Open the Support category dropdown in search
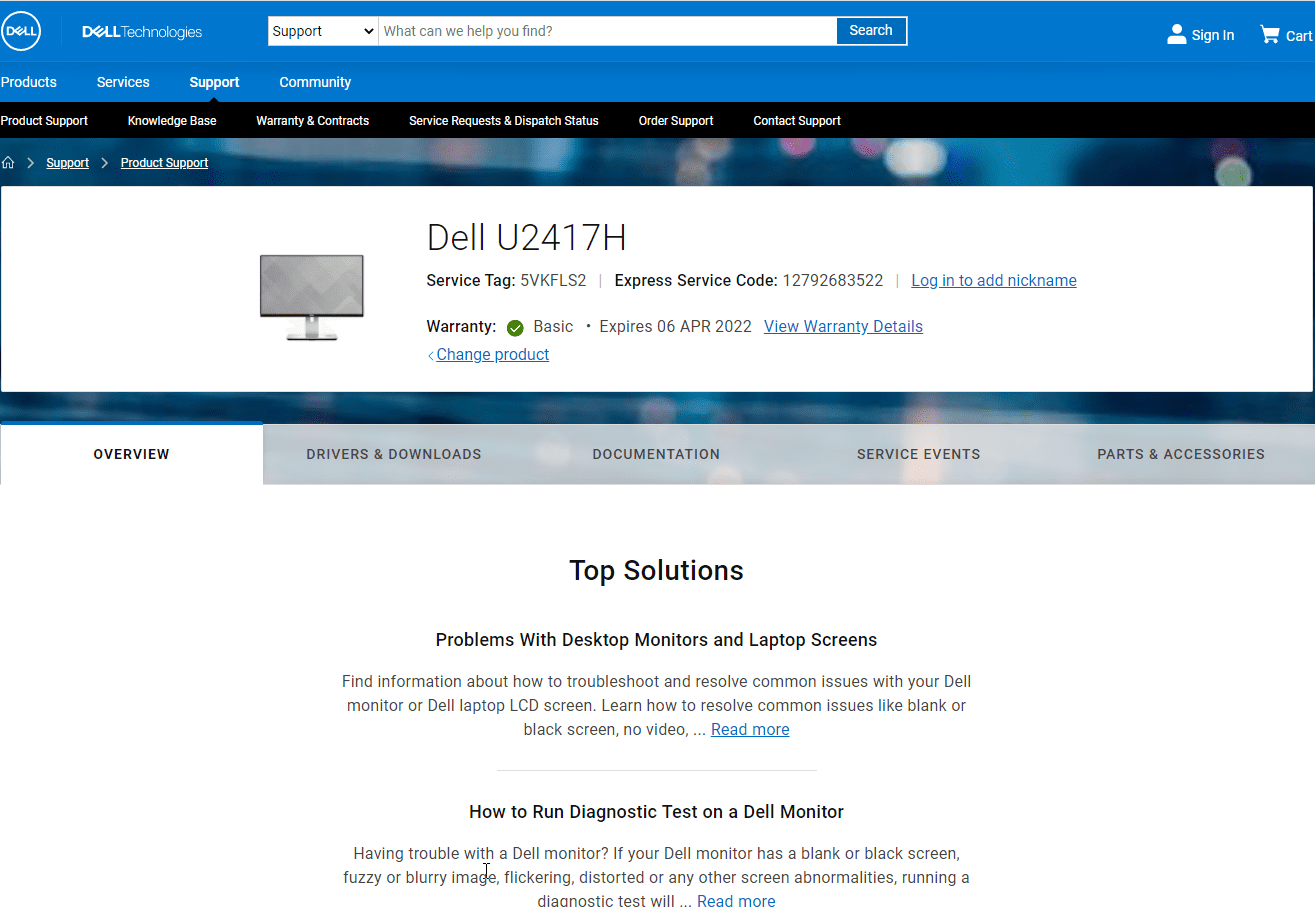 pyautogui.click(x=323, y=31)
